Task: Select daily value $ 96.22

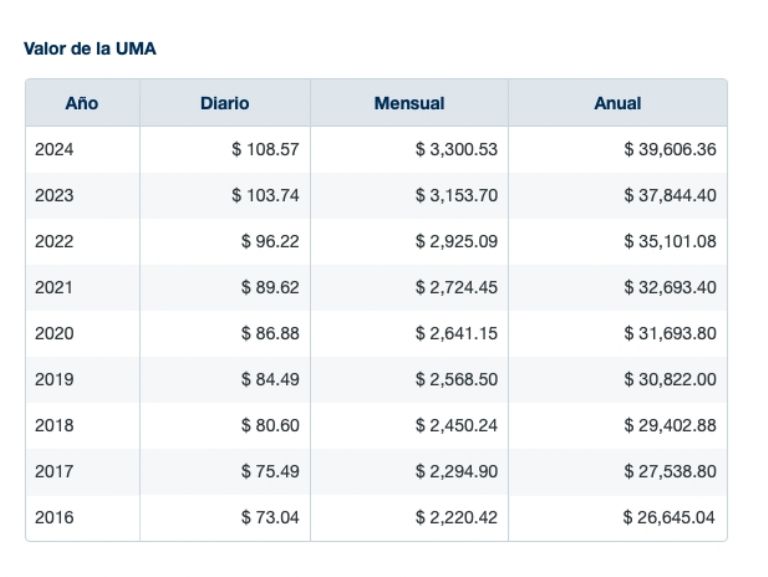Action: (x=270, y=242)
